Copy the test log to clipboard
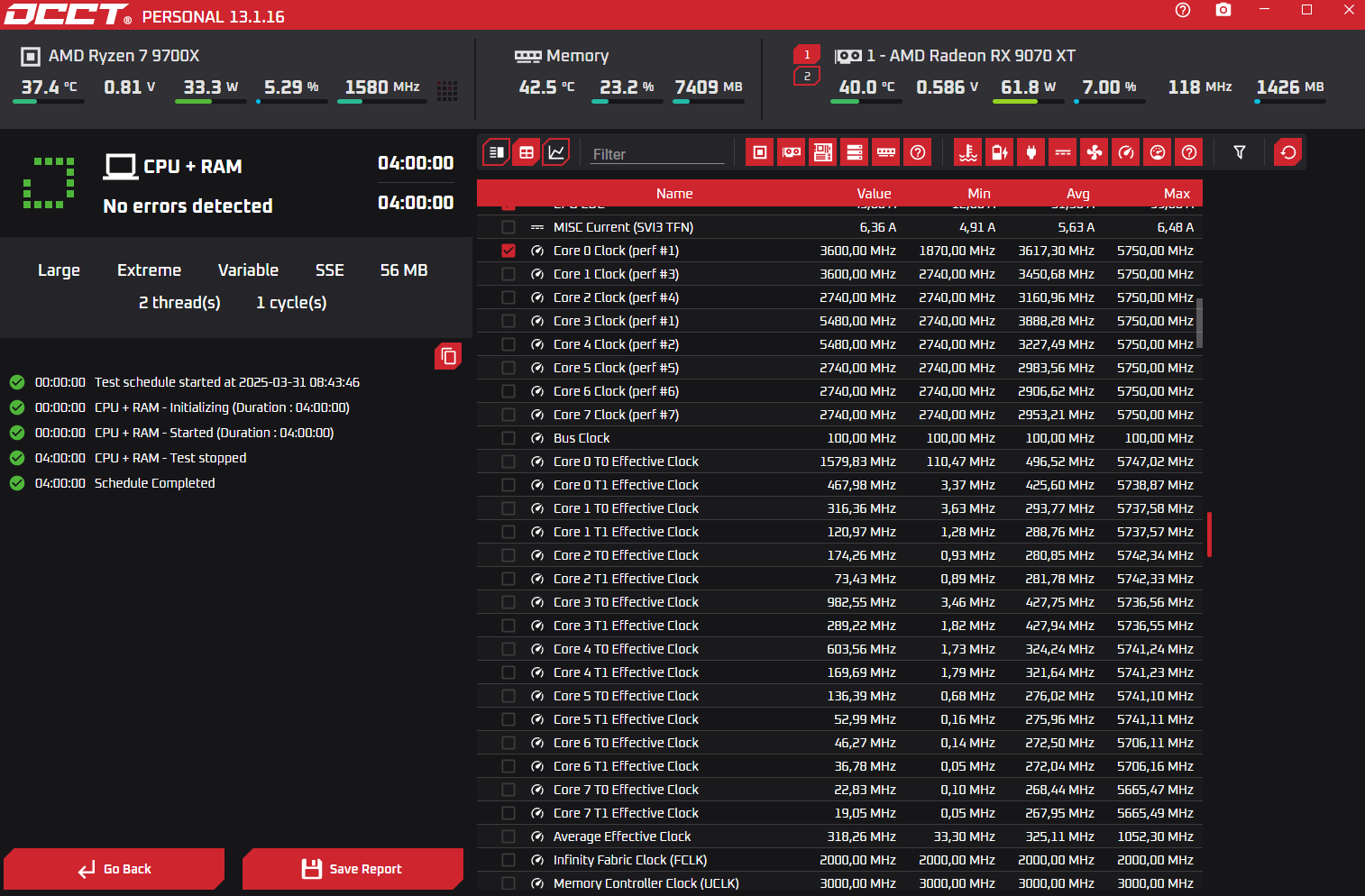The image size is (1365, 896). (448, 356)
